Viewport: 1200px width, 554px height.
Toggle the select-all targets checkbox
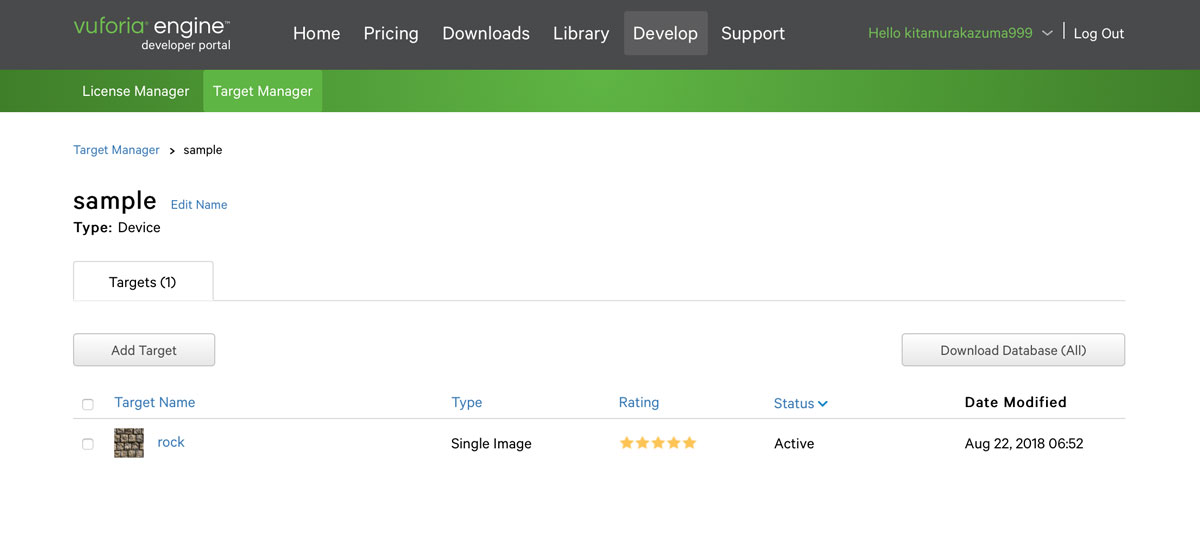click(x=88, y=404)
